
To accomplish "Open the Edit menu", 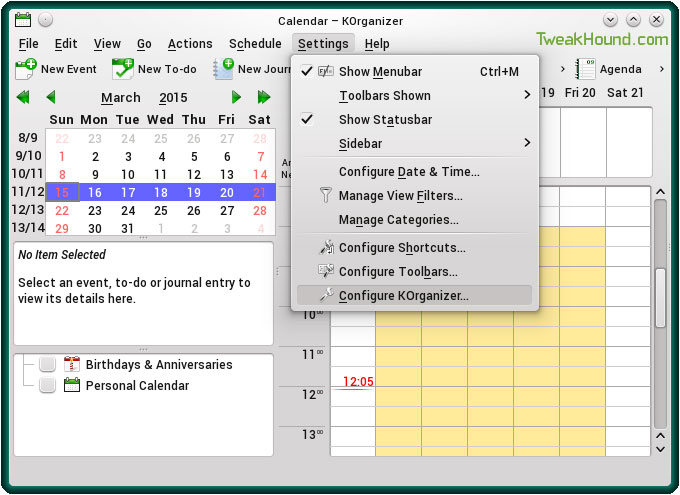I will (x=66, y=44).
